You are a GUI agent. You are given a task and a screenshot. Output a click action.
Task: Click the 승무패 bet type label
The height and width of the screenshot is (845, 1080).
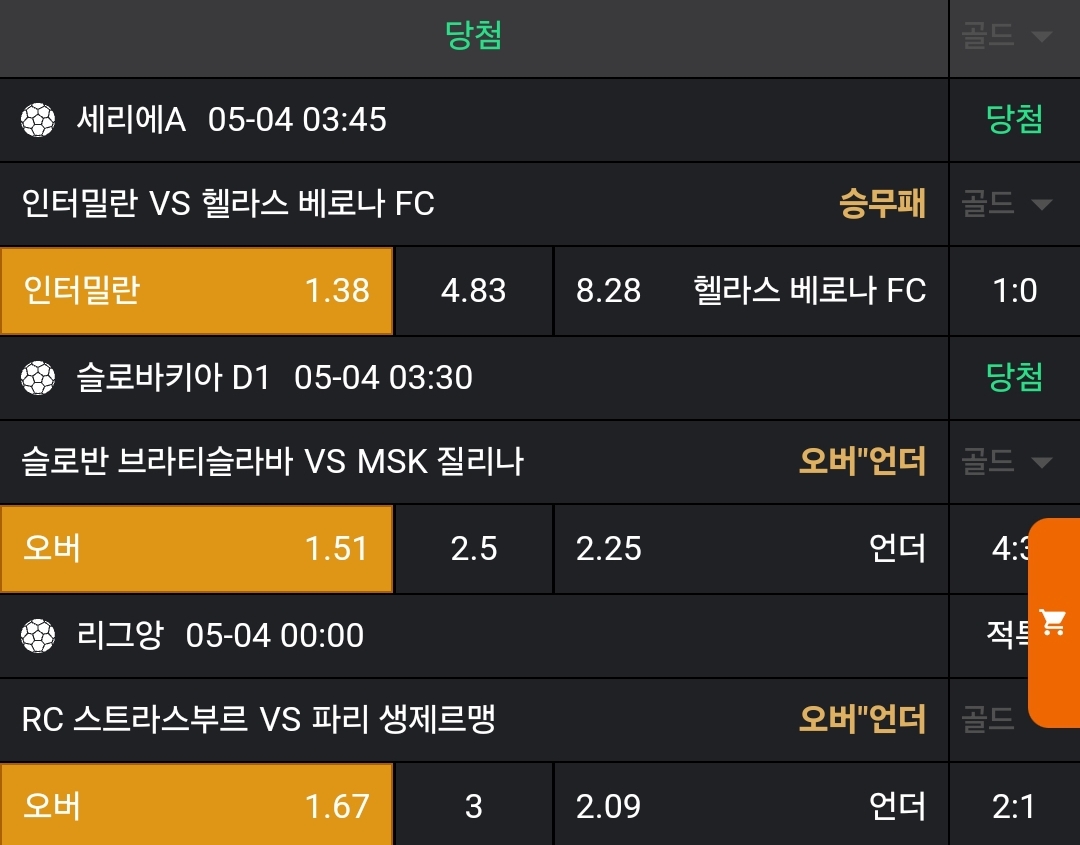click(882, 205)
